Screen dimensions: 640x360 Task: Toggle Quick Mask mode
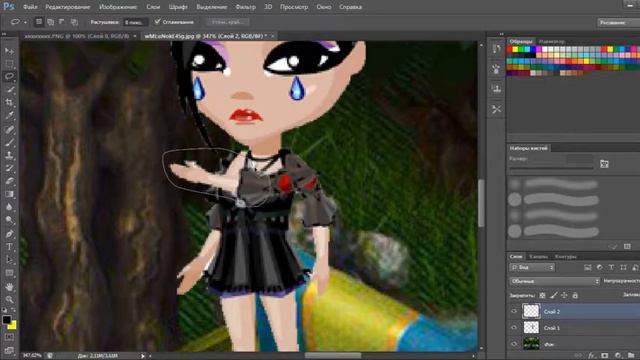[9, 338]
